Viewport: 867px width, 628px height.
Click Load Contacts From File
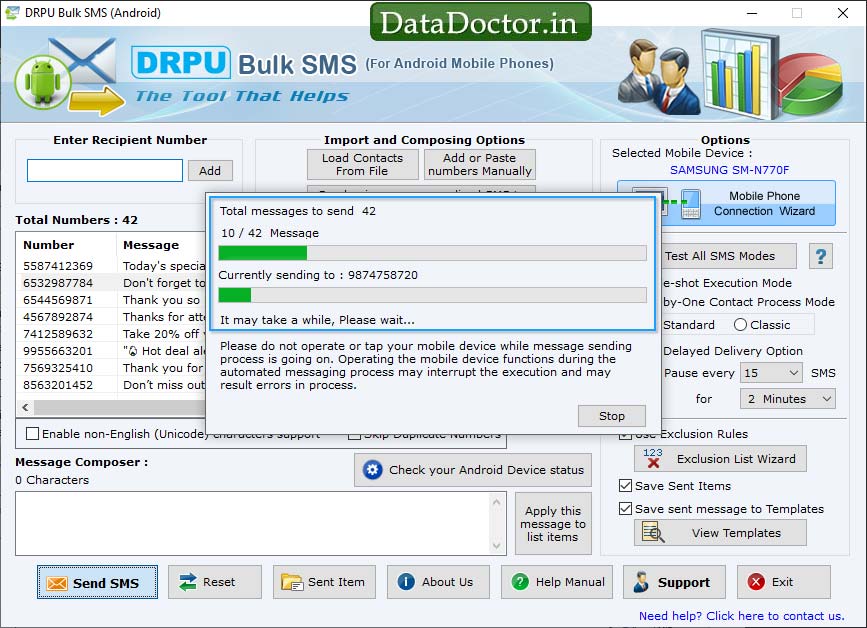363,164
